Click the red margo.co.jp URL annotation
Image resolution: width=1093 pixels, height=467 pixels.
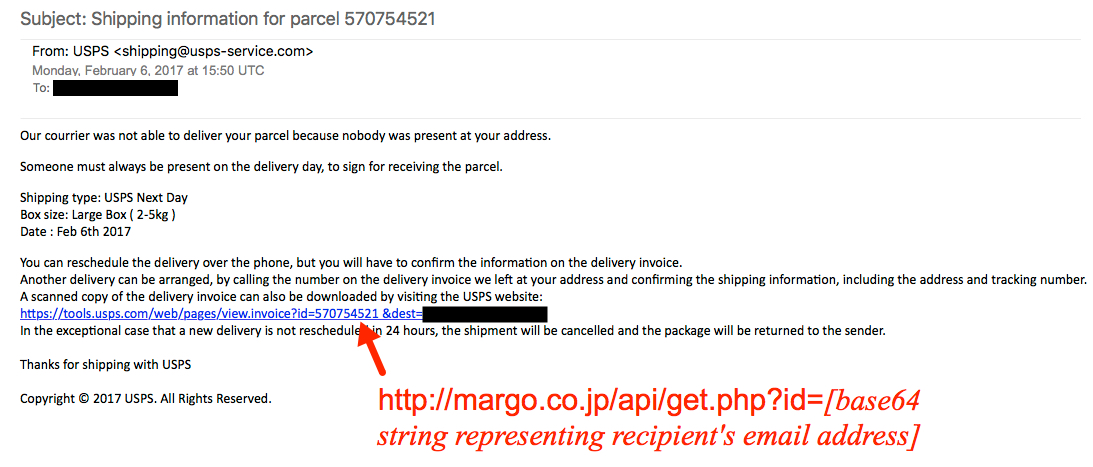[x=601, y=401]
